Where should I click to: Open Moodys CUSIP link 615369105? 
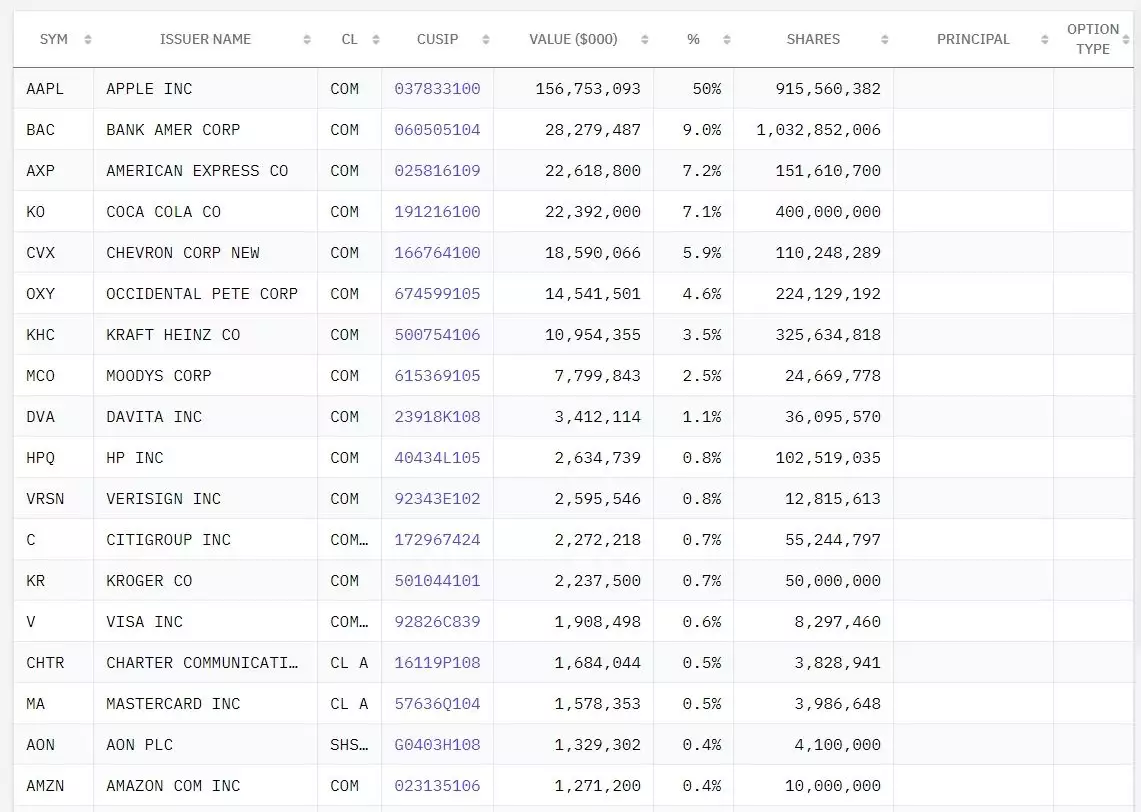coord(437,375)
